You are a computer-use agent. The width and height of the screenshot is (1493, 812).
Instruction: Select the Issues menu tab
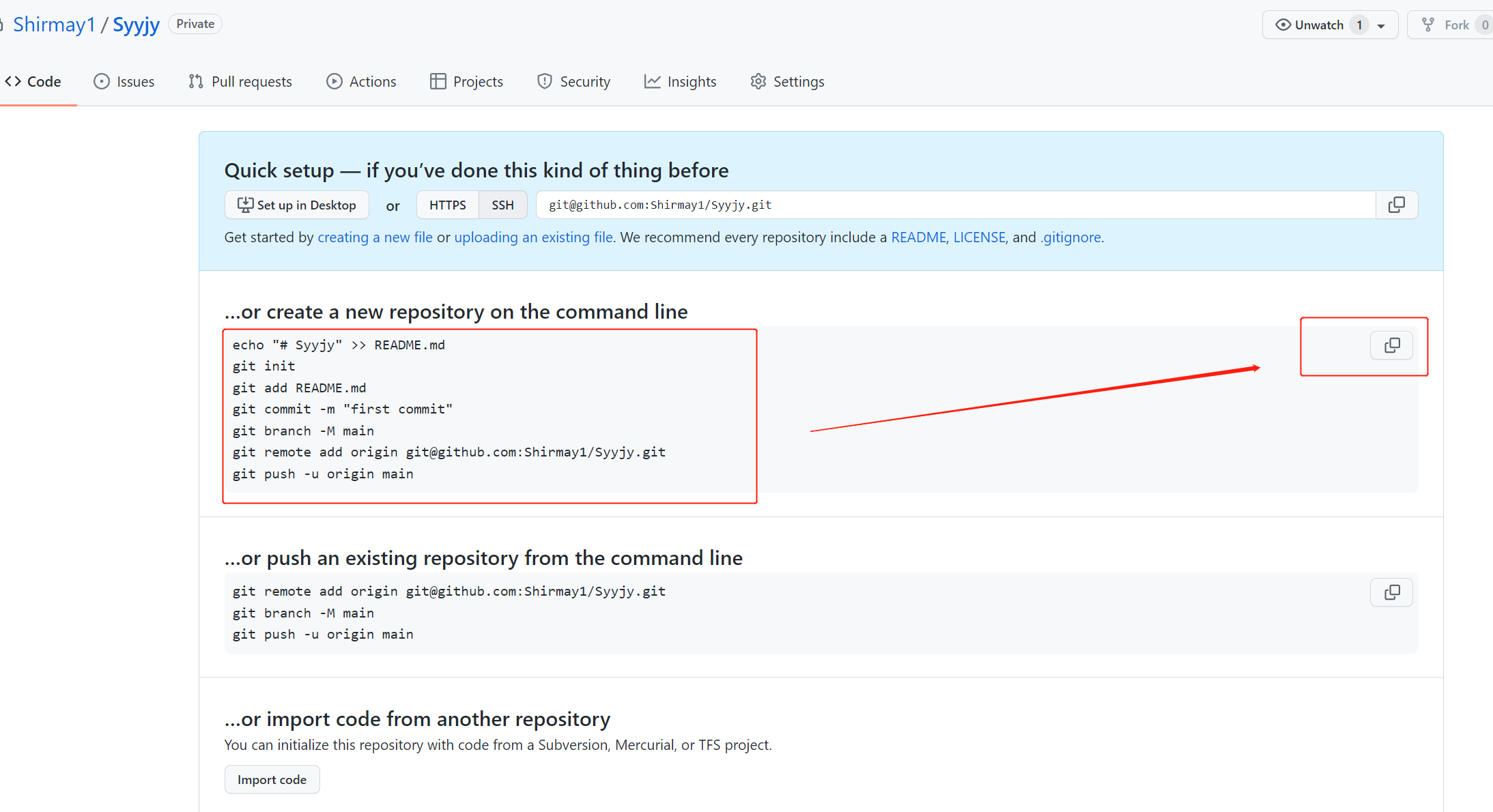click(x=124, y=81)
